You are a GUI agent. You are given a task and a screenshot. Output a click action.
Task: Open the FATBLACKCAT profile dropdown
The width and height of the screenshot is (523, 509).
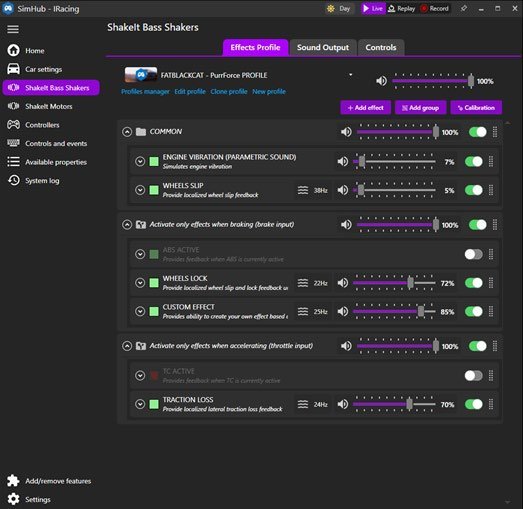tap(351, 75)
